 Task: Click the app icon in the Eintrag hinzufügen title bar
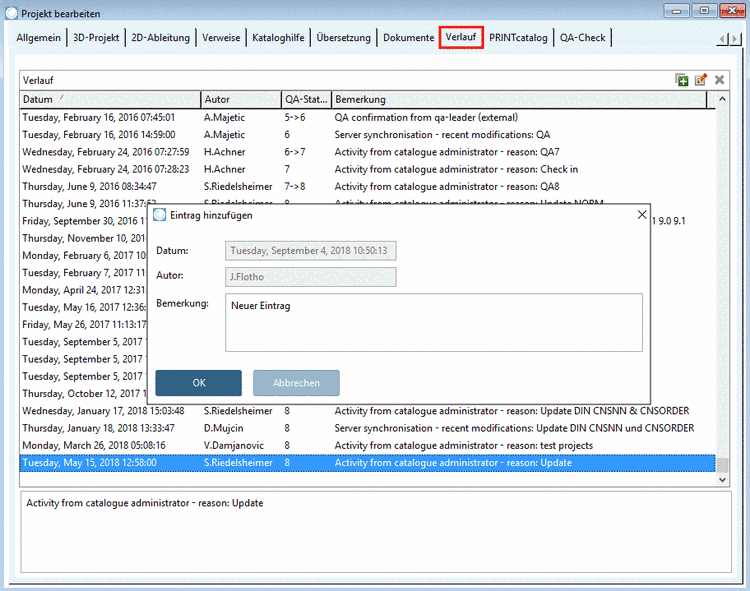[x=159, y=215]
